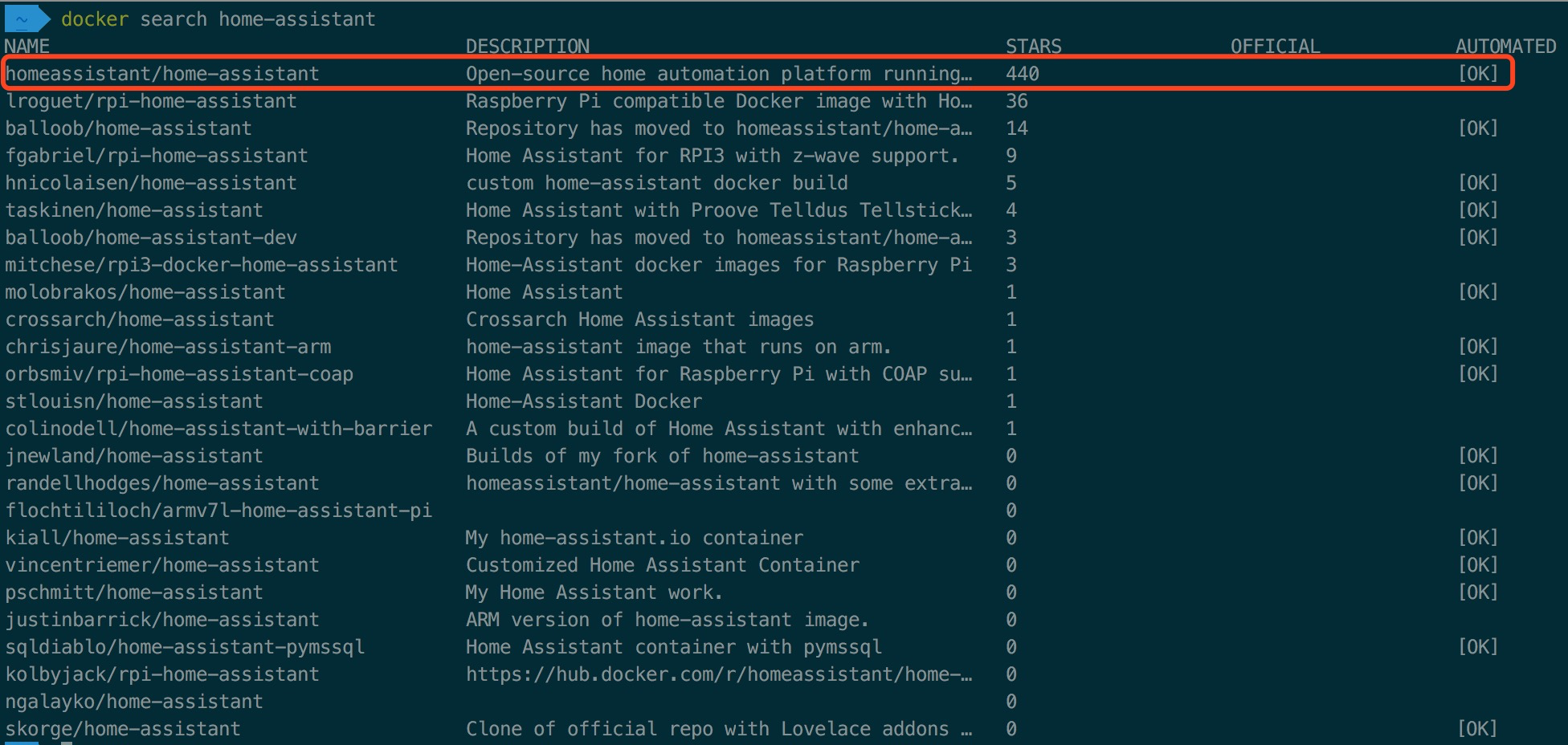This screenshot has width=1568, height=745.
Task: Click the OFFICIAL column header
Action: point(1276,47)
